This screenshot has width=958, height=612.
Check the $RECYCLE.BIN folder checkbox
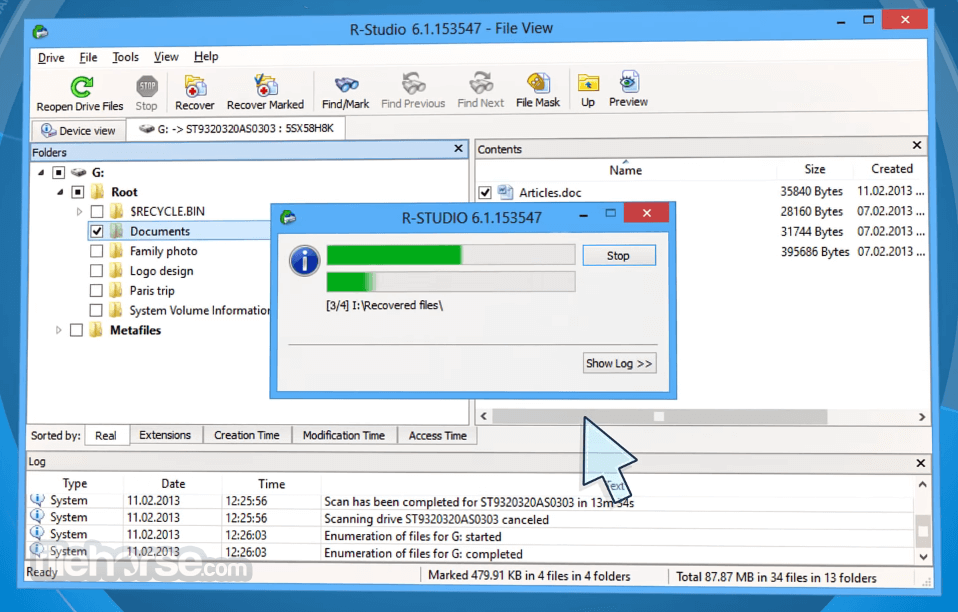[97, 212]
